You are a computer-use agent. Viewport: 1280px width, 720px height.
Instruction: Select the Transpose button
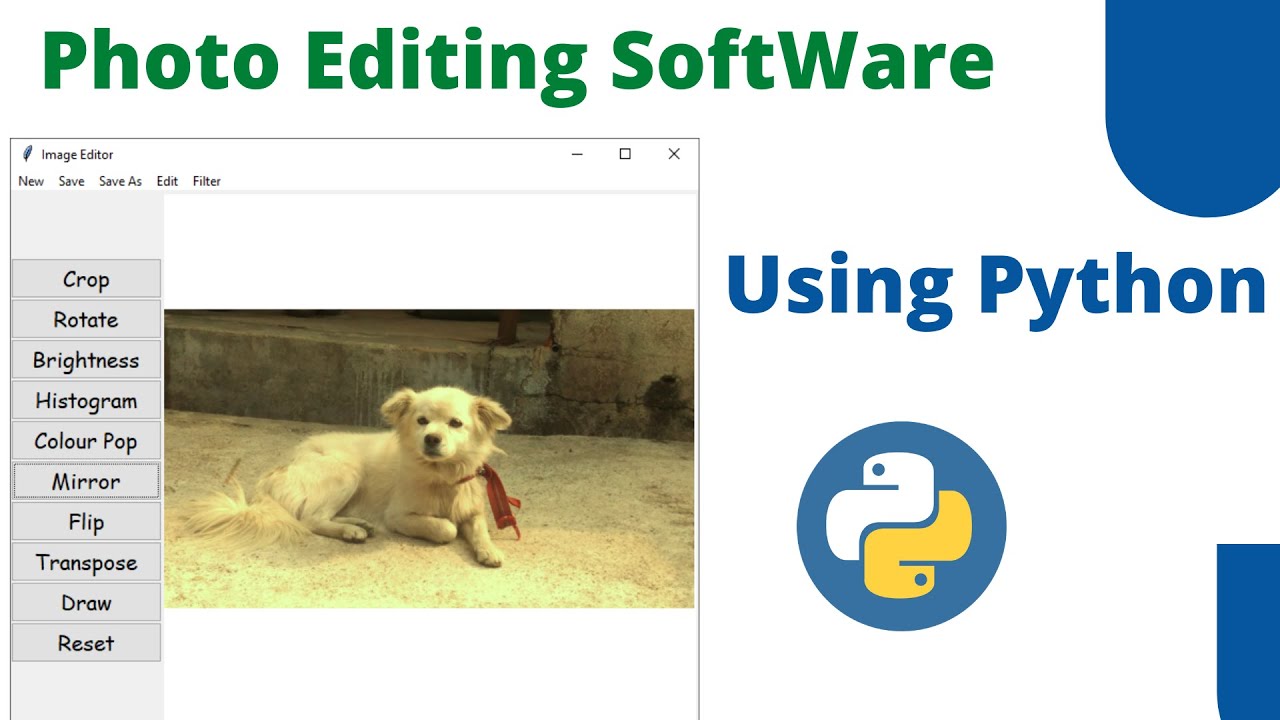click(x=86, y=563)
